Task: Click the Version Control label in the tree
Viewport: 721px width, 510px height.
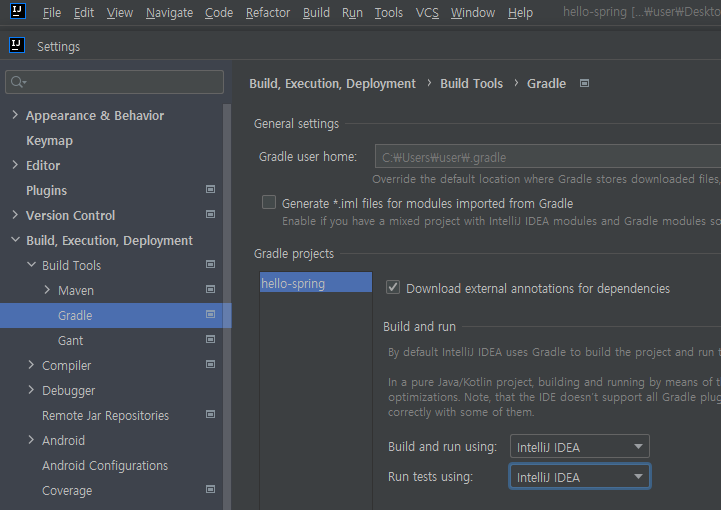Action: (x=70, y=215)
